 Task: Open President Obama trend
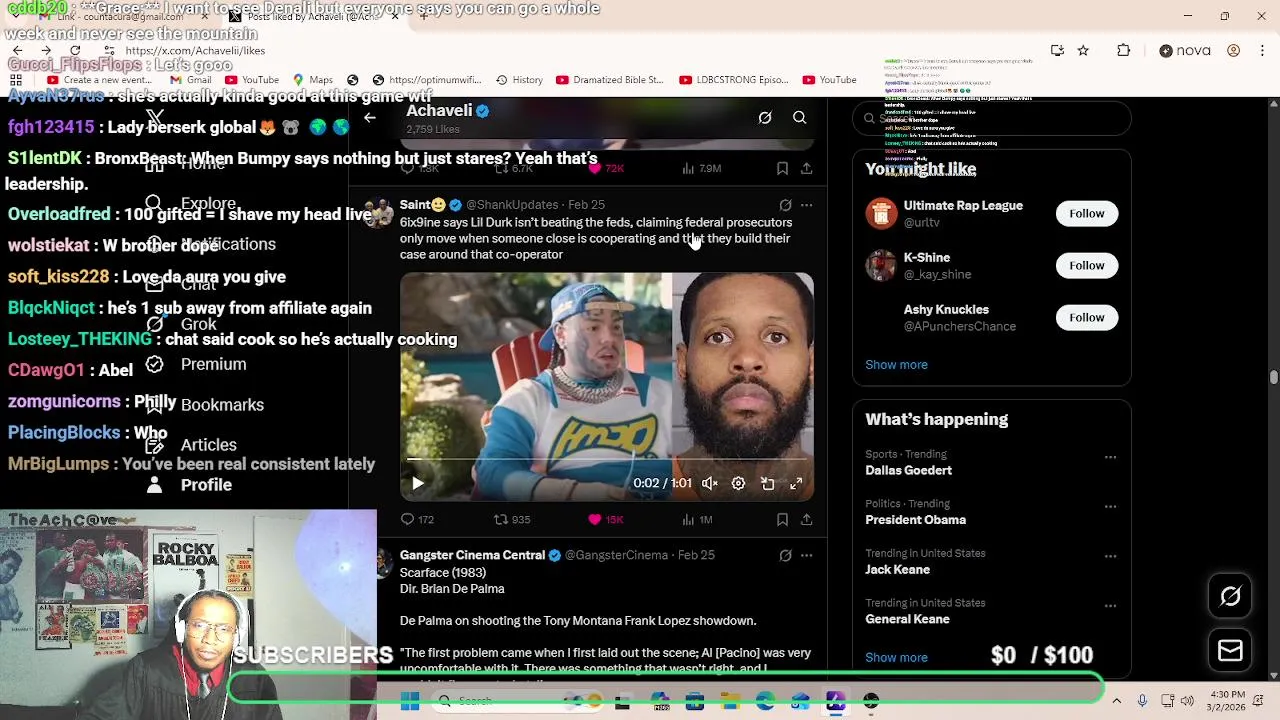tap(915, 520)
